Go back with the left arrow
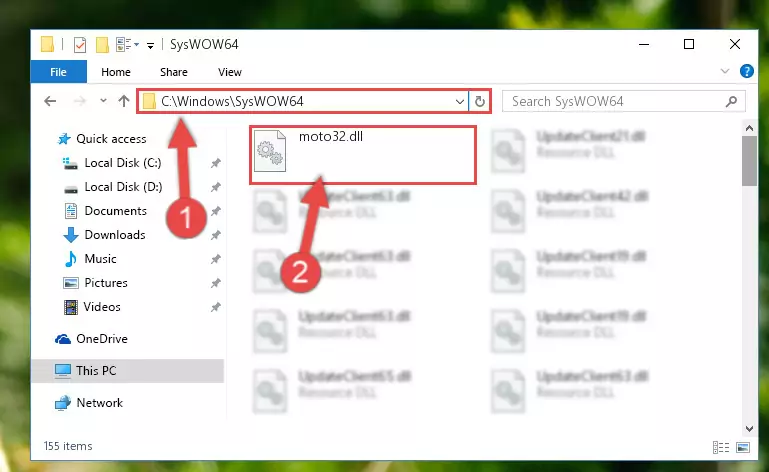The height and width of the screenshot is (472, 769). 50,102
